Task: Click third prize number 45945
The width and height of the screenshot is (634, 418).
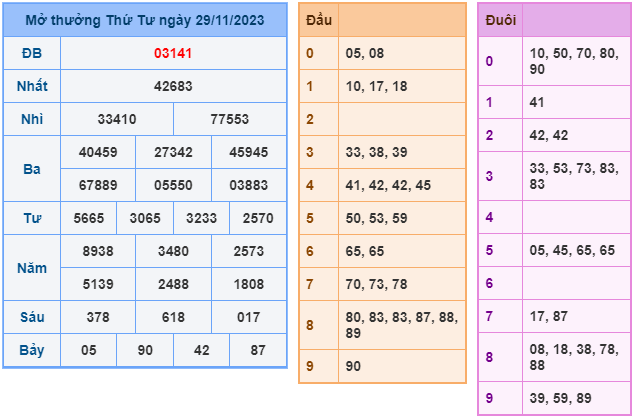Action: coord(249,152)
